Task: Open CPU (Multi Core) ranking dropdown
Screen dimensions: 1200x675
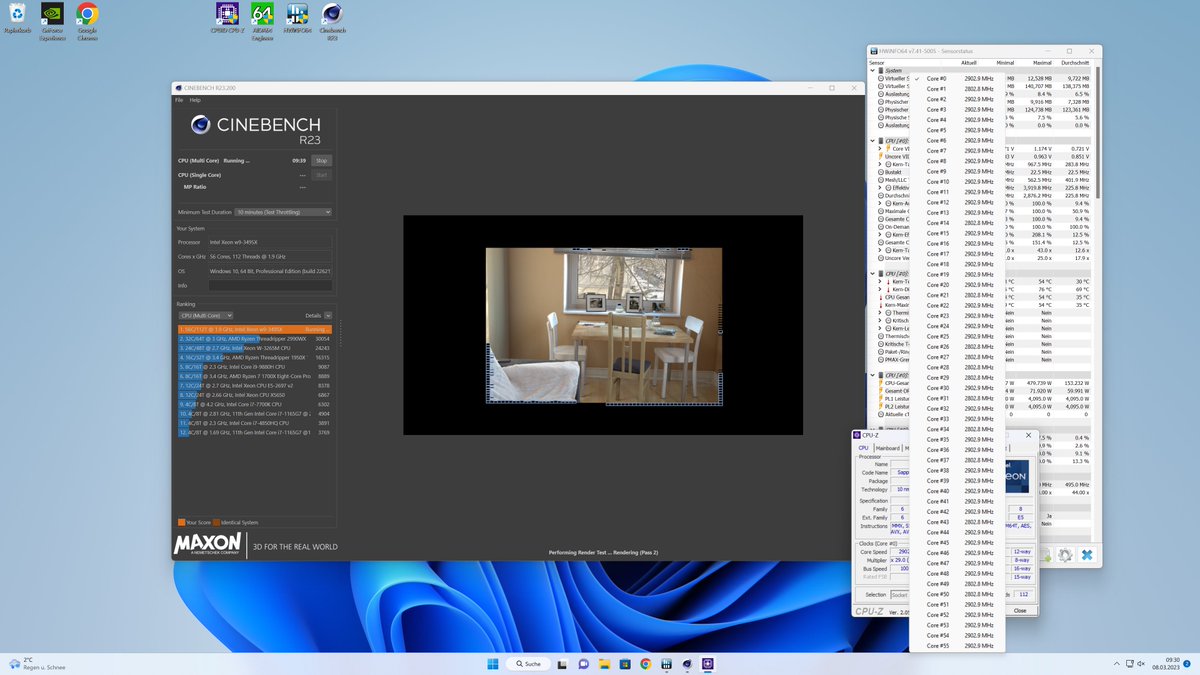Action: [x=206, y=315]
